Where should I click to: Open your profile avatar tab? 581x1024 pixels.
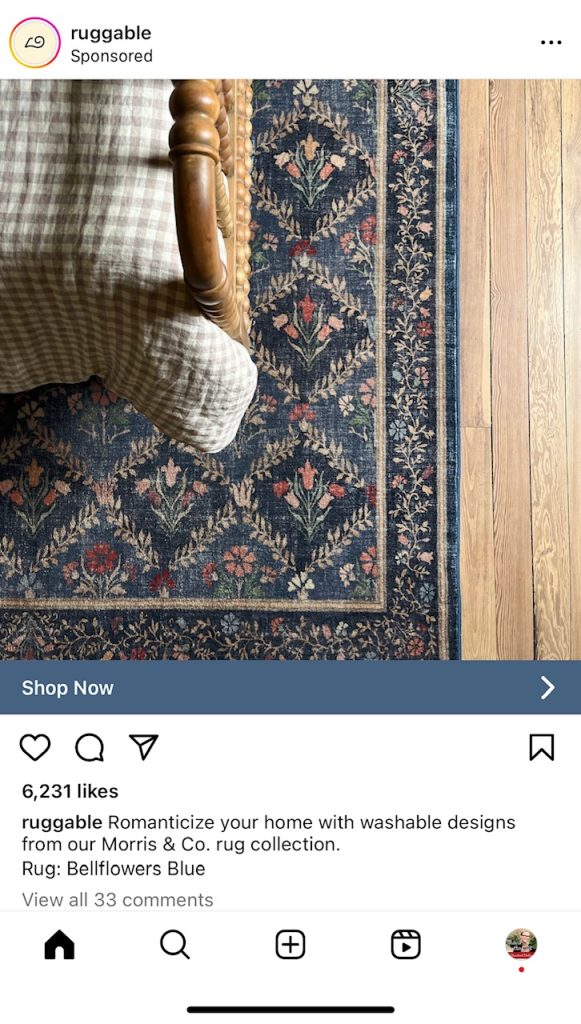pyautogui.click(x=521, y=944)
